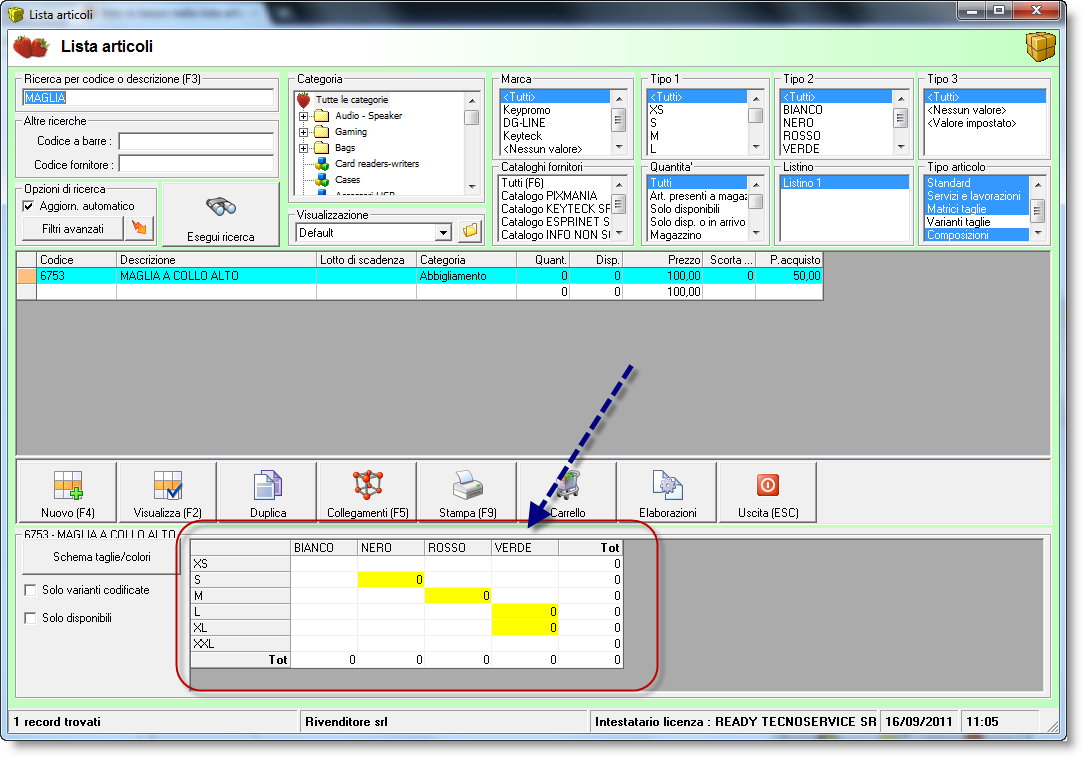Enable Solo disponibili checkbox
1083x757 pixels.
[30, 618]
